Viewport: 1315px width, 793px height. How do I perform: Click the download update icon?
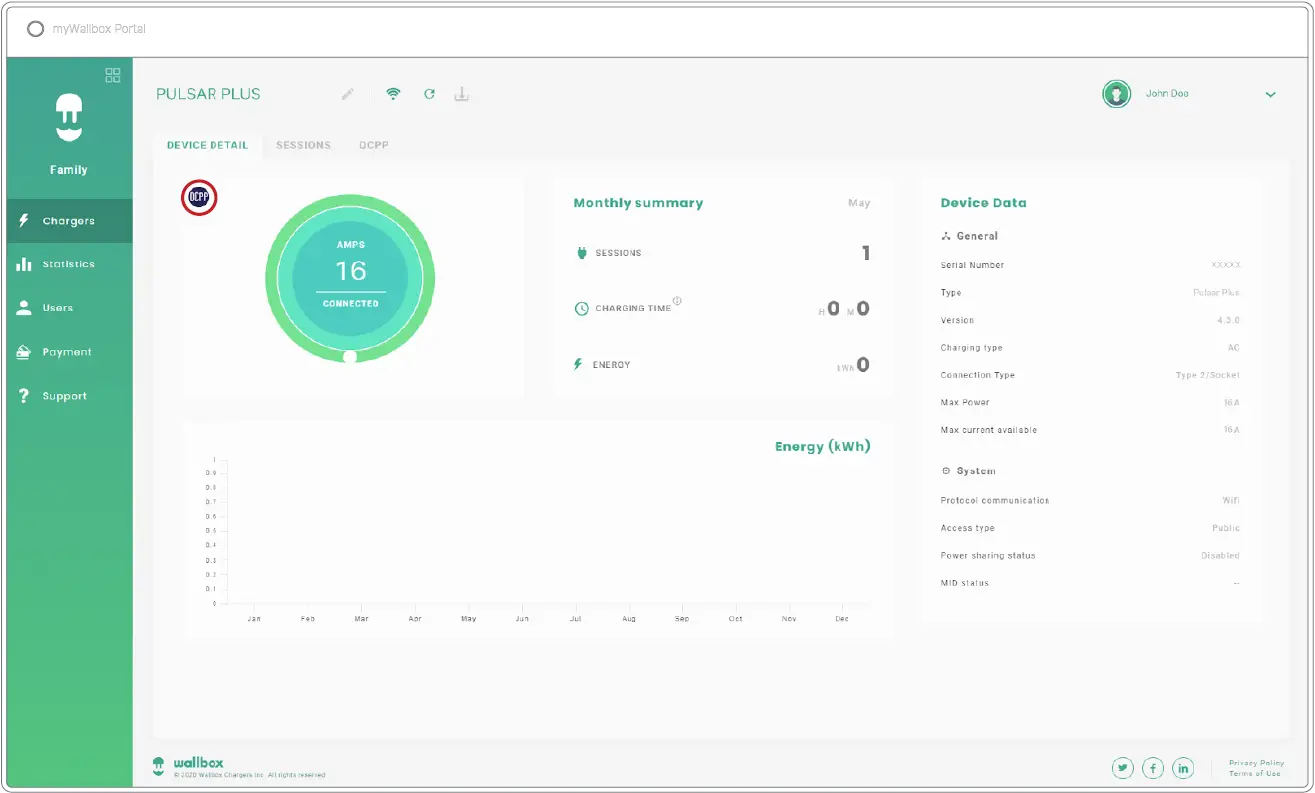coord(461,94)
